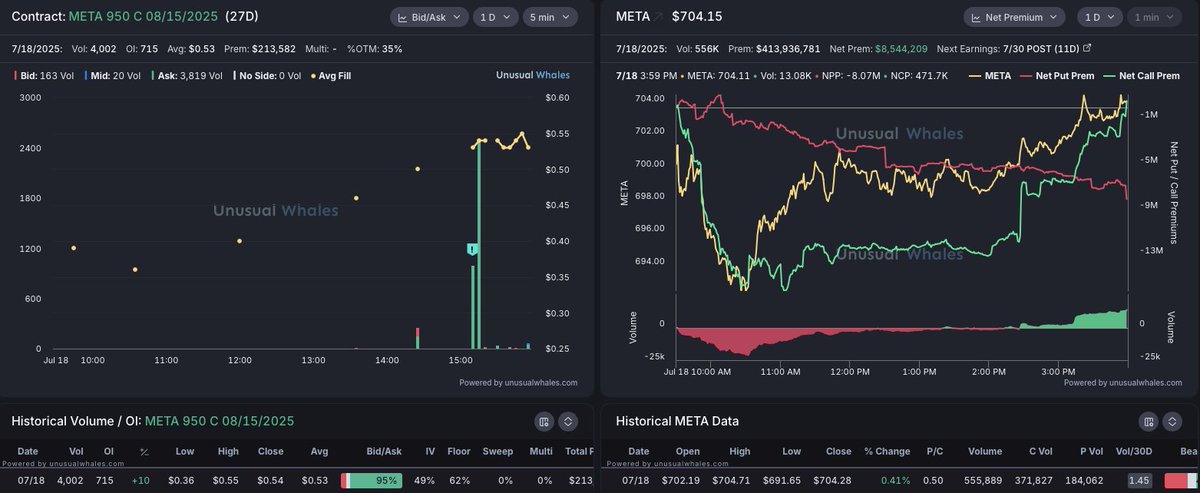1200x493 pixels.
Task: Click the Net Prem $8,544,209 value
Action: point(901,47)
